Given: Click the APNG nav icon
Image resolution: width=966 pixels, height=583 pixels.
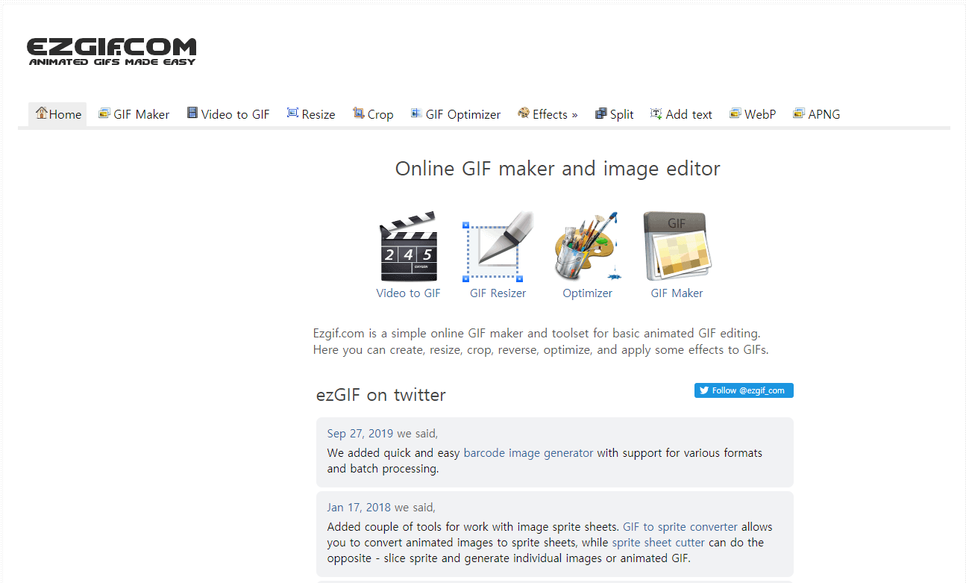Looking at the screenshot, I should pos(798,113).
